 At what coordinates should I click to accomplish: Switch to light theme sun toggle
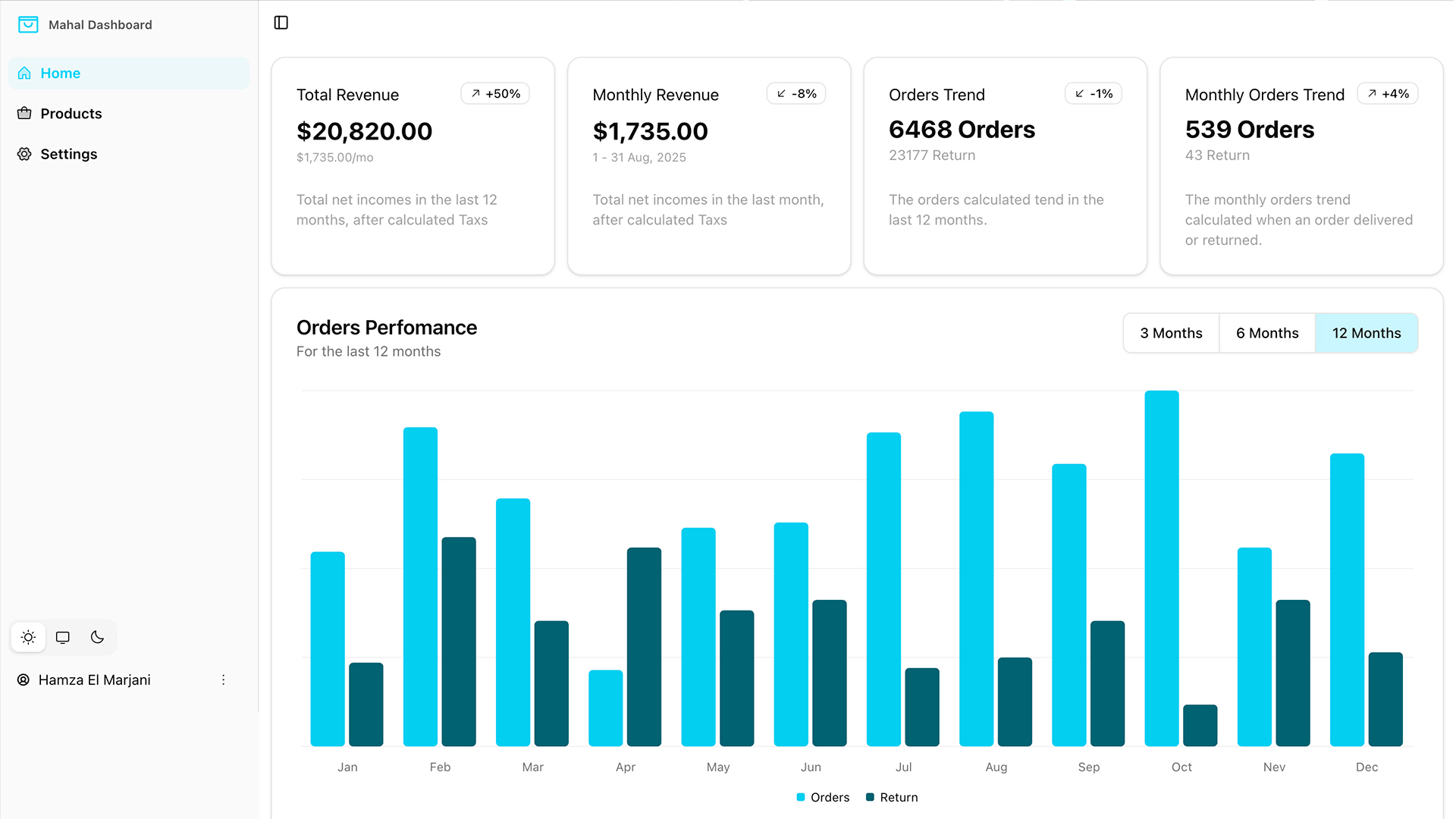[x=28, y=638]
